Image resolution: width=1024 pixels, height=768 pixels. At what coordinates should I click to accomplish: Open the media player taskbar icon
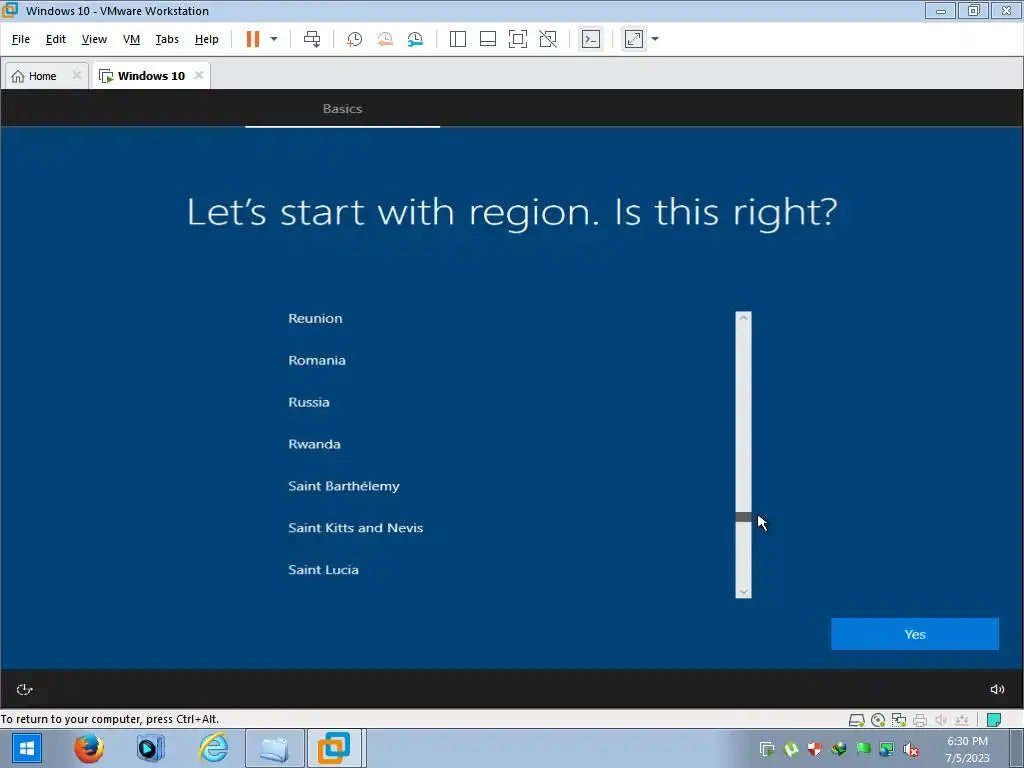click(151, 748)
